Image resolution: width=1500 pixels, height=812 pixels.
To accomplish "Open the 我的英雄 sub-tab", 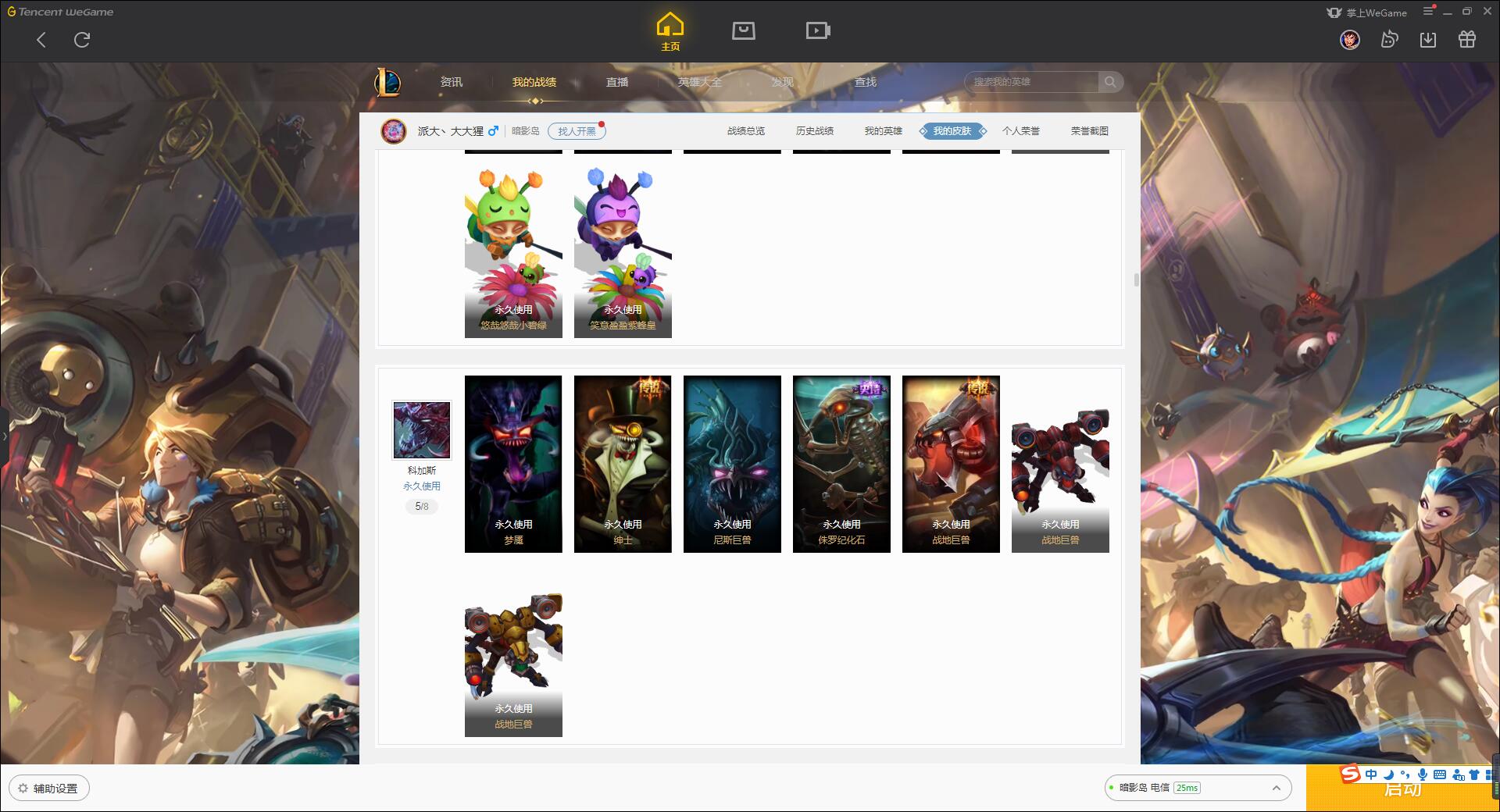I will click(x=884, y=131).
